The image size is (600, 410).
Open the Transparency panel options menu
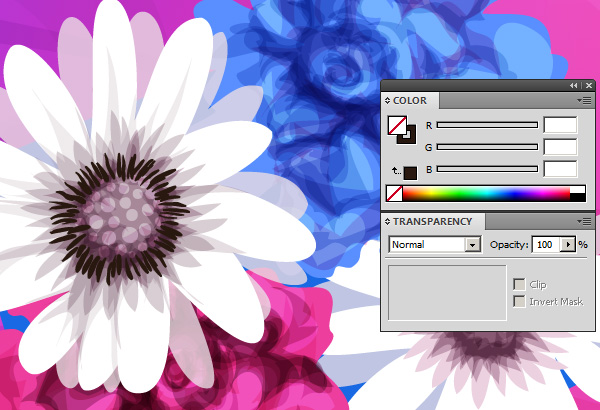pyautogui.click(x=582, y=221)
